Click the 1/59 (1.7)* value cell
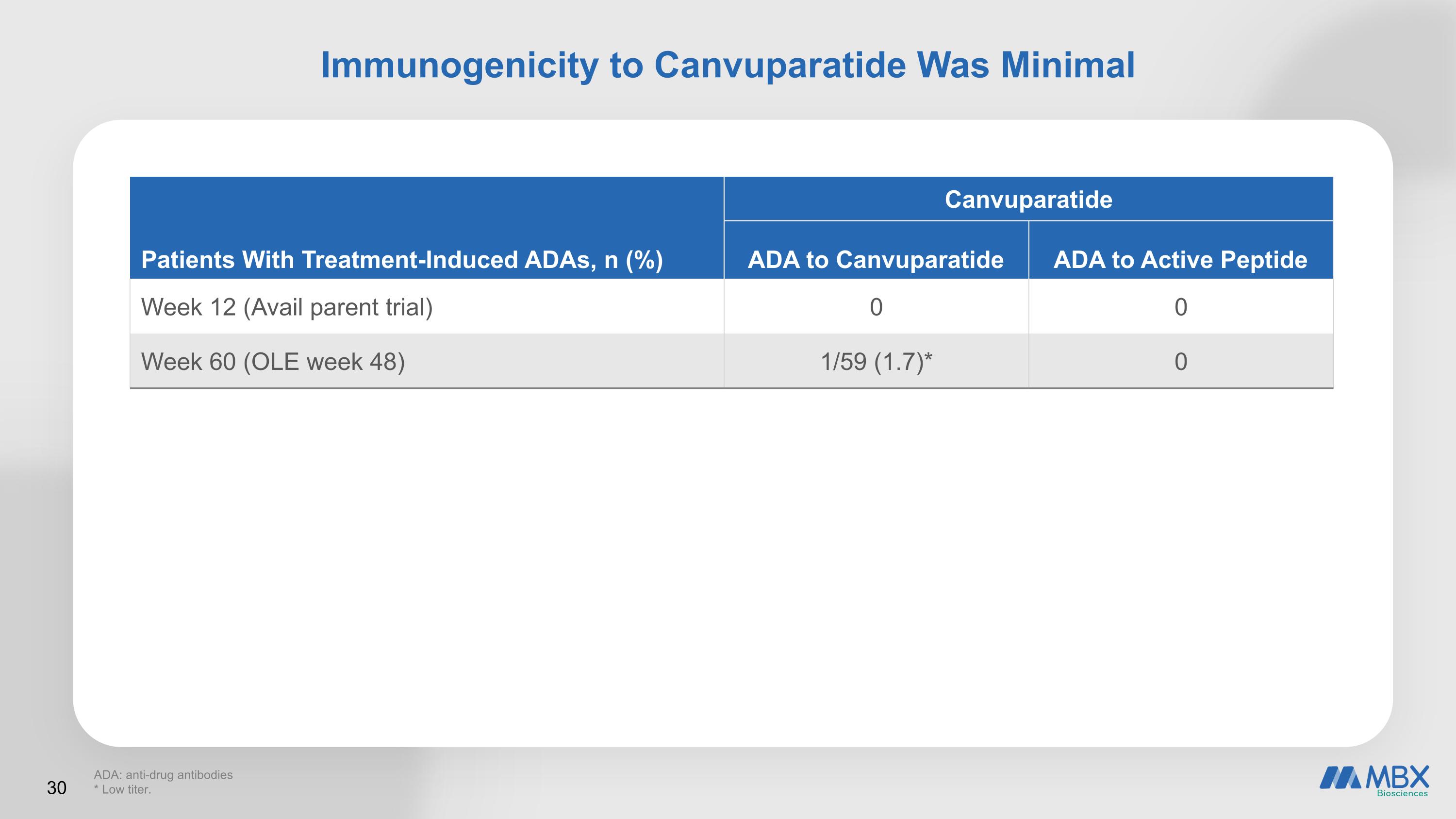Image resolution: width=1456 pixels, height=819 pixels. pyautogui.click(x=876, y=361)
